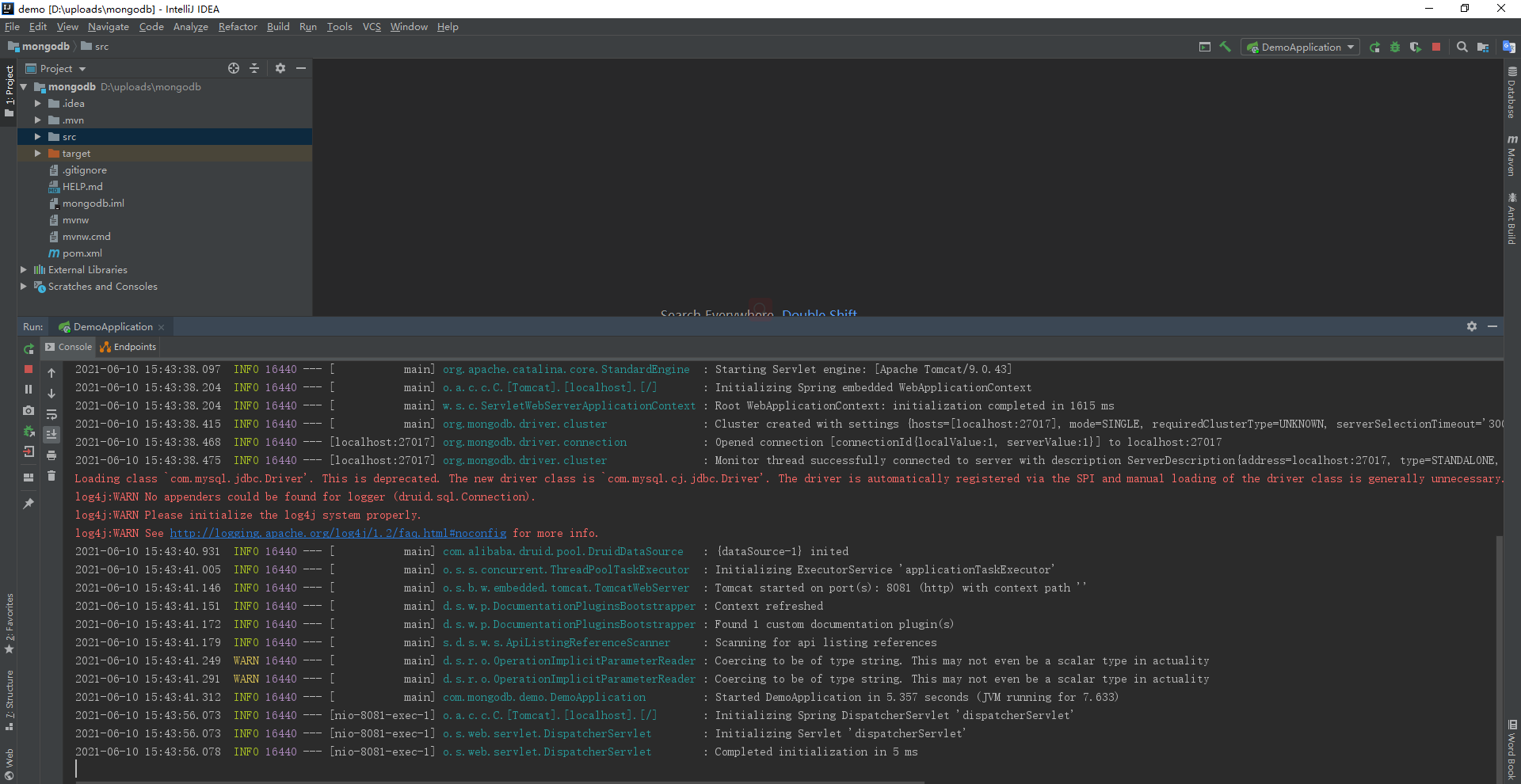Collapse the mongodb root project node

click(24, 87)
